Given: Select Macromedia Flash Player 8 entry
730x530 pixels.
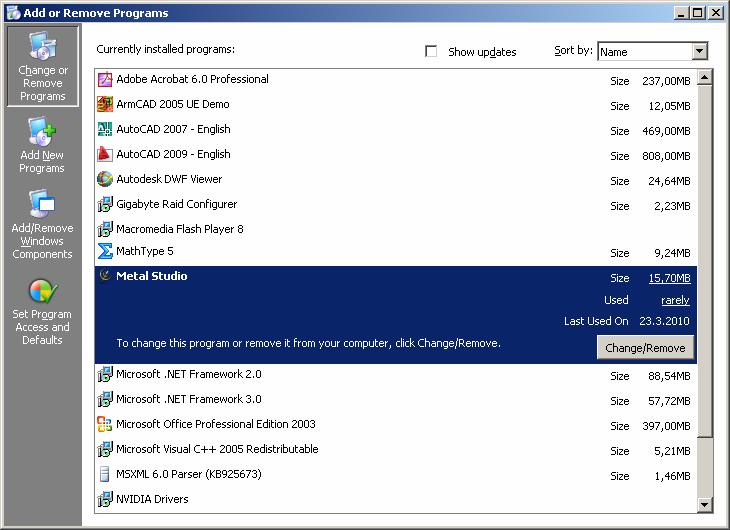Looking at the screenshot, I should (396, 229).
